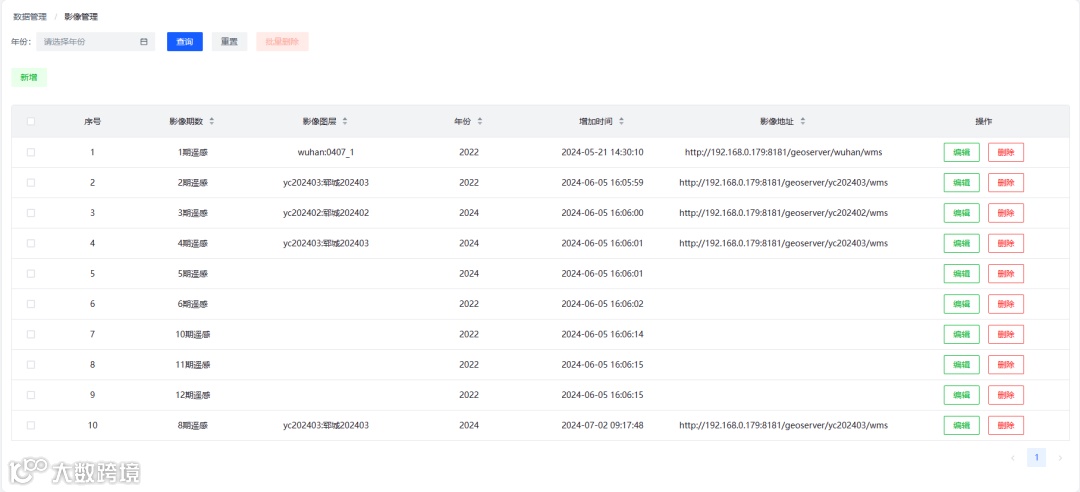The height and width of the screenshot is (492, 1080).
Task: Click timestamp 2024-05-21 14:30:10
Action: (x=603, y=152)
